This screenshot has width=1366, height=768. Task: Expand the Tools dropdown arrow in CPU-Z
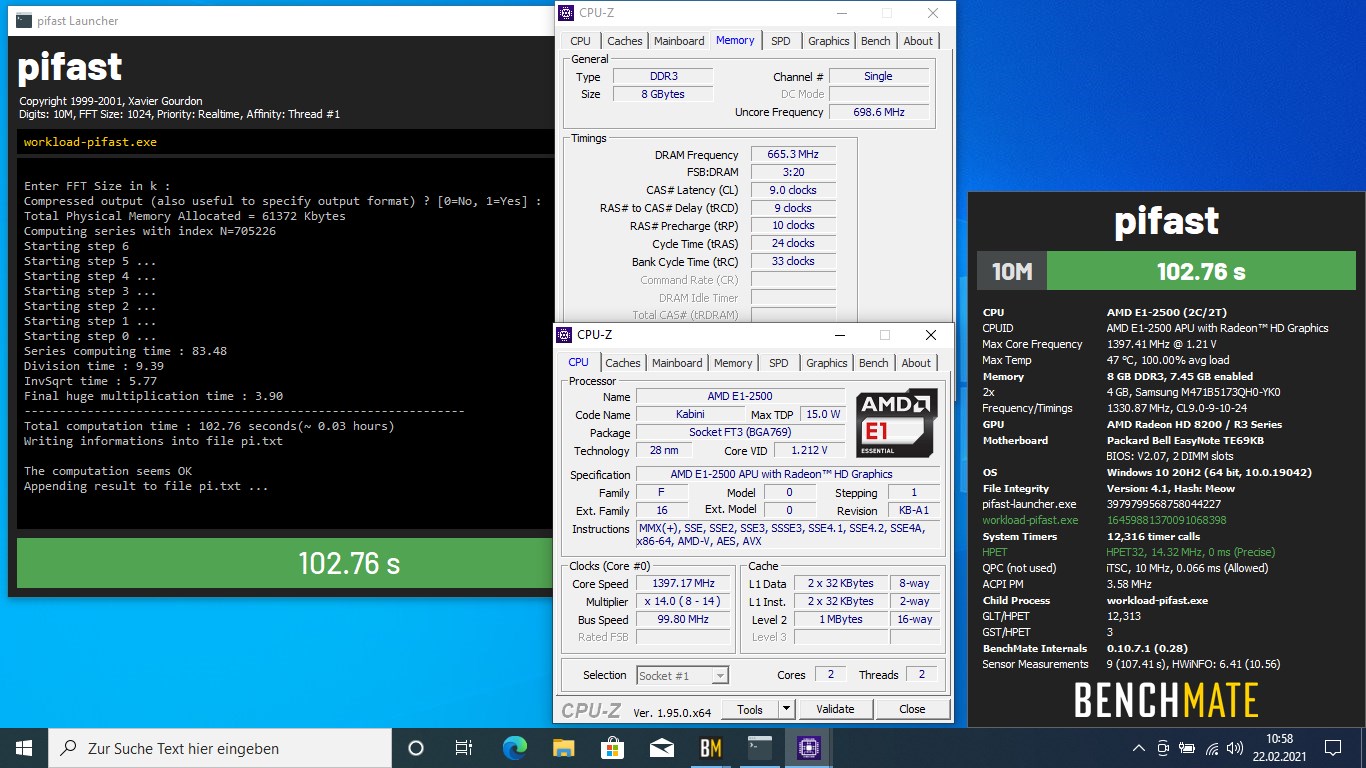pyautogui.click(x=786, y=709)
